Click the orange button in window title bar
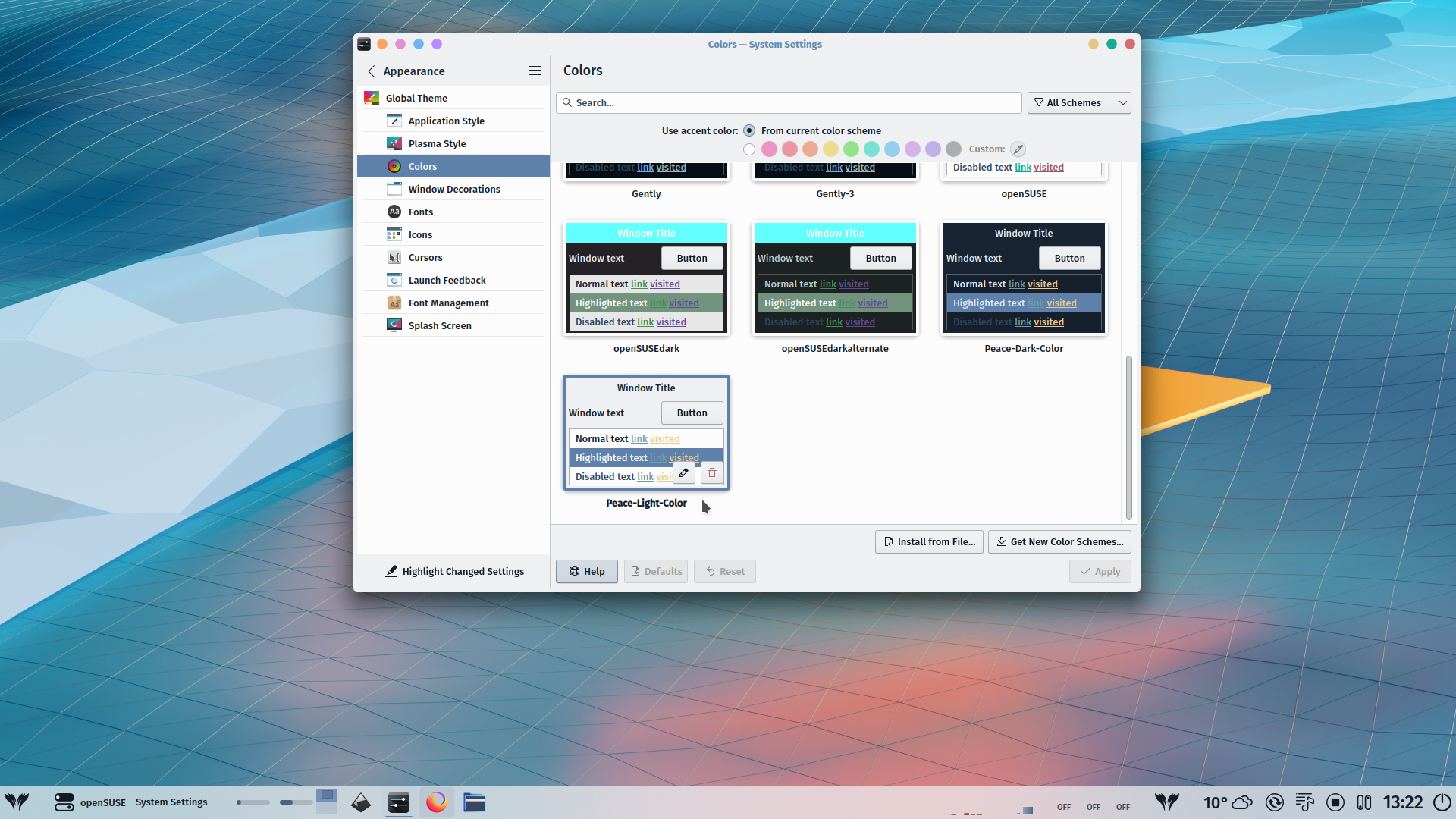Image resolution: width=1456 pixels, height=819 pixels. (382, 44)
